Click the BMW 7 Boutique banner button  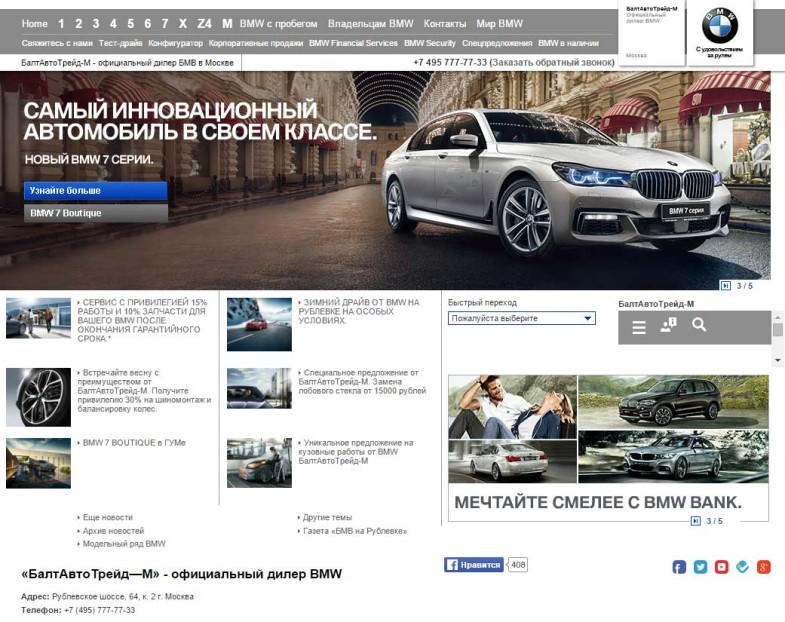[96, 213]
